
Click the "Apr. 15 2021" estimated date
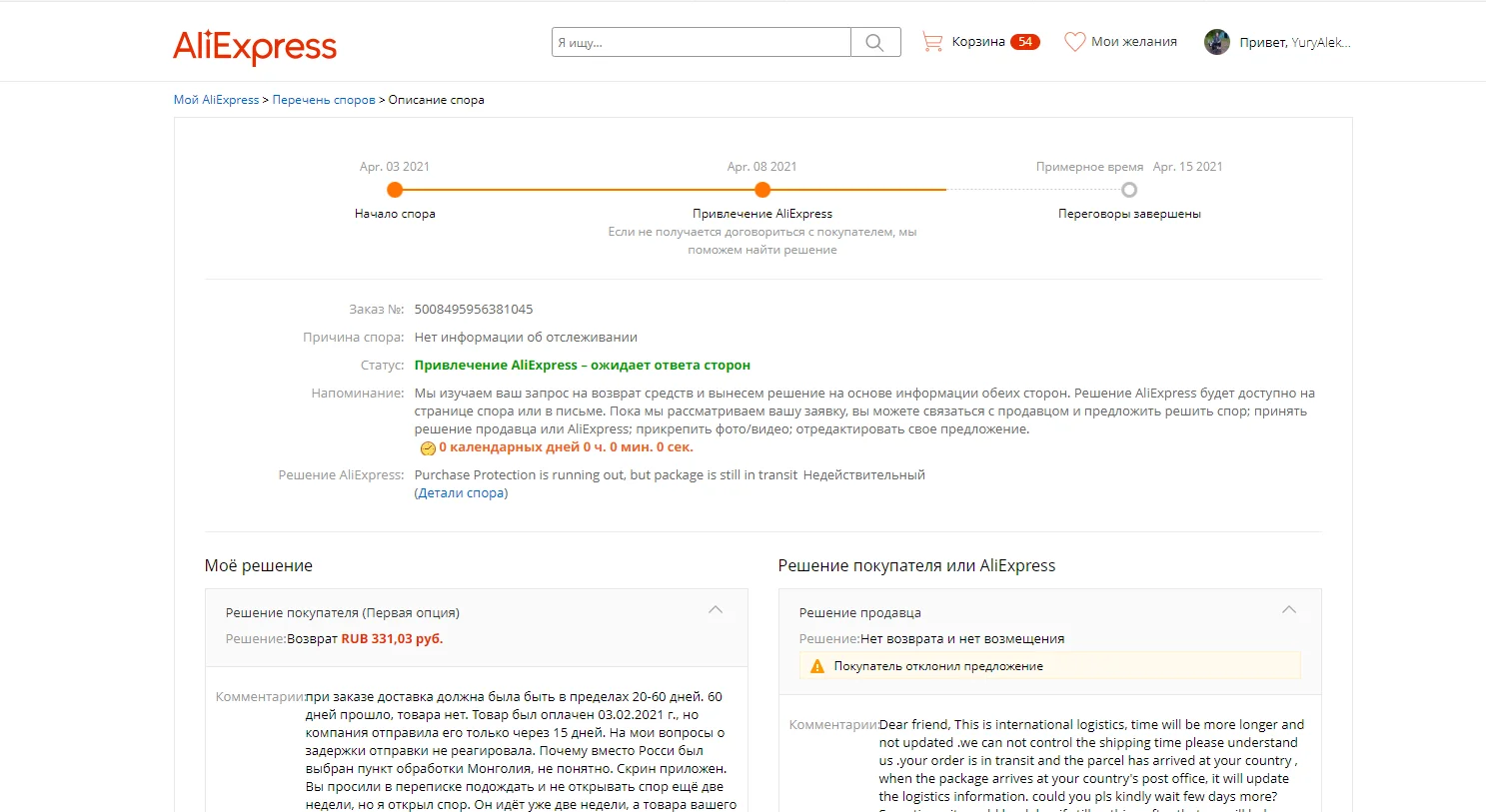1188,167
